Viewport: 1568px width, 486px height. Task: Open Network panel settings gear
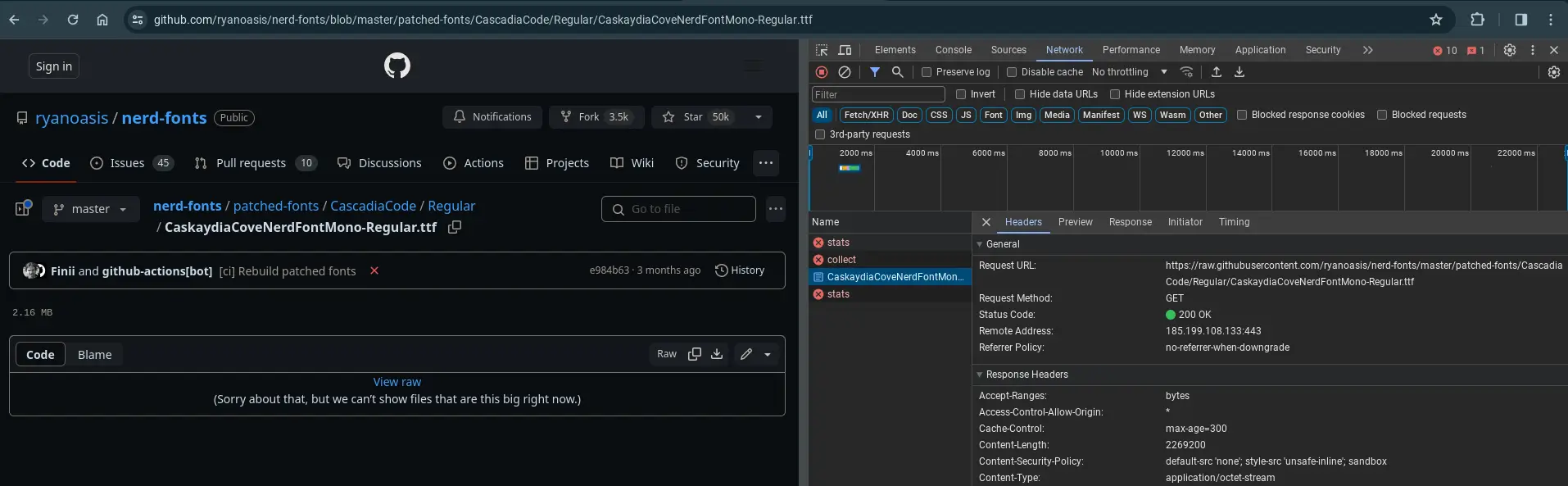coord(1554,72)
